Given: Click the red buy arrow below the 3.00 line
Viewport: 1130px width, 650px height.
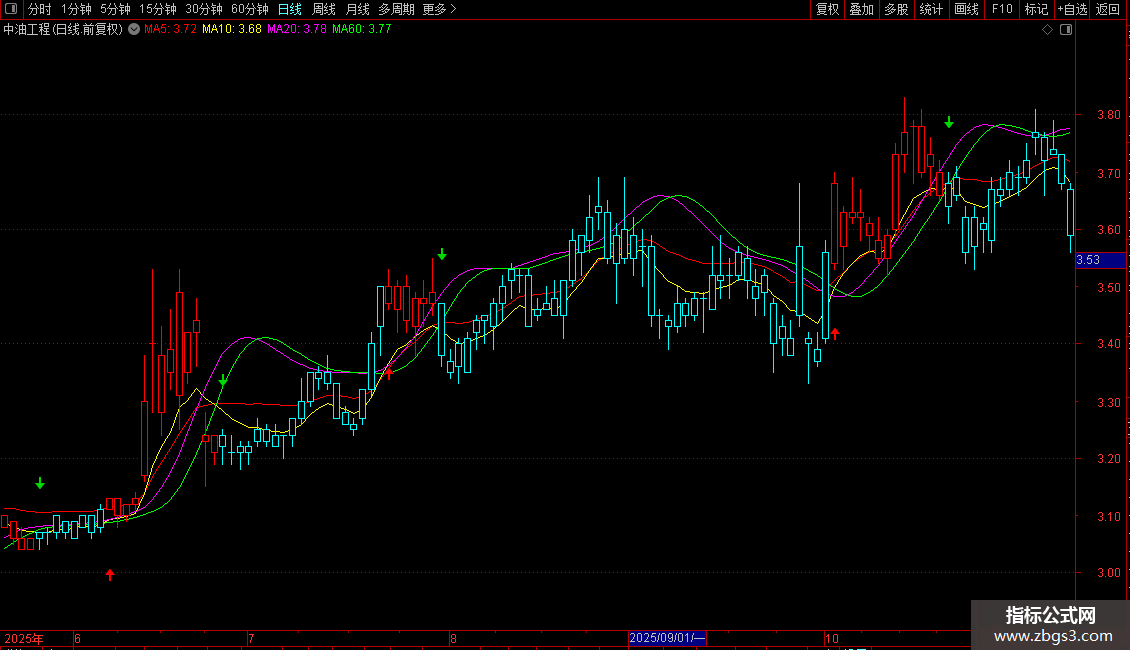Looking at the screenshot, I should (110, 574).
